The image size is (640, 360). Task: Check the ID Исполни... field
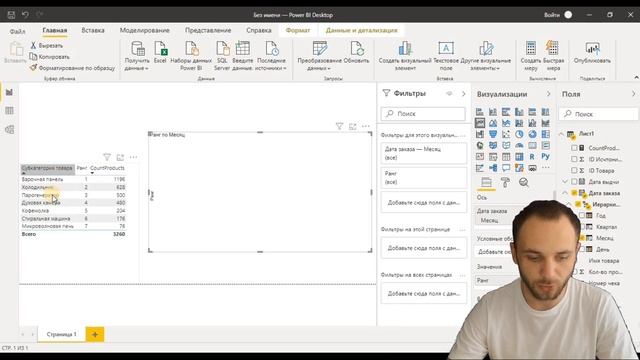574,159
